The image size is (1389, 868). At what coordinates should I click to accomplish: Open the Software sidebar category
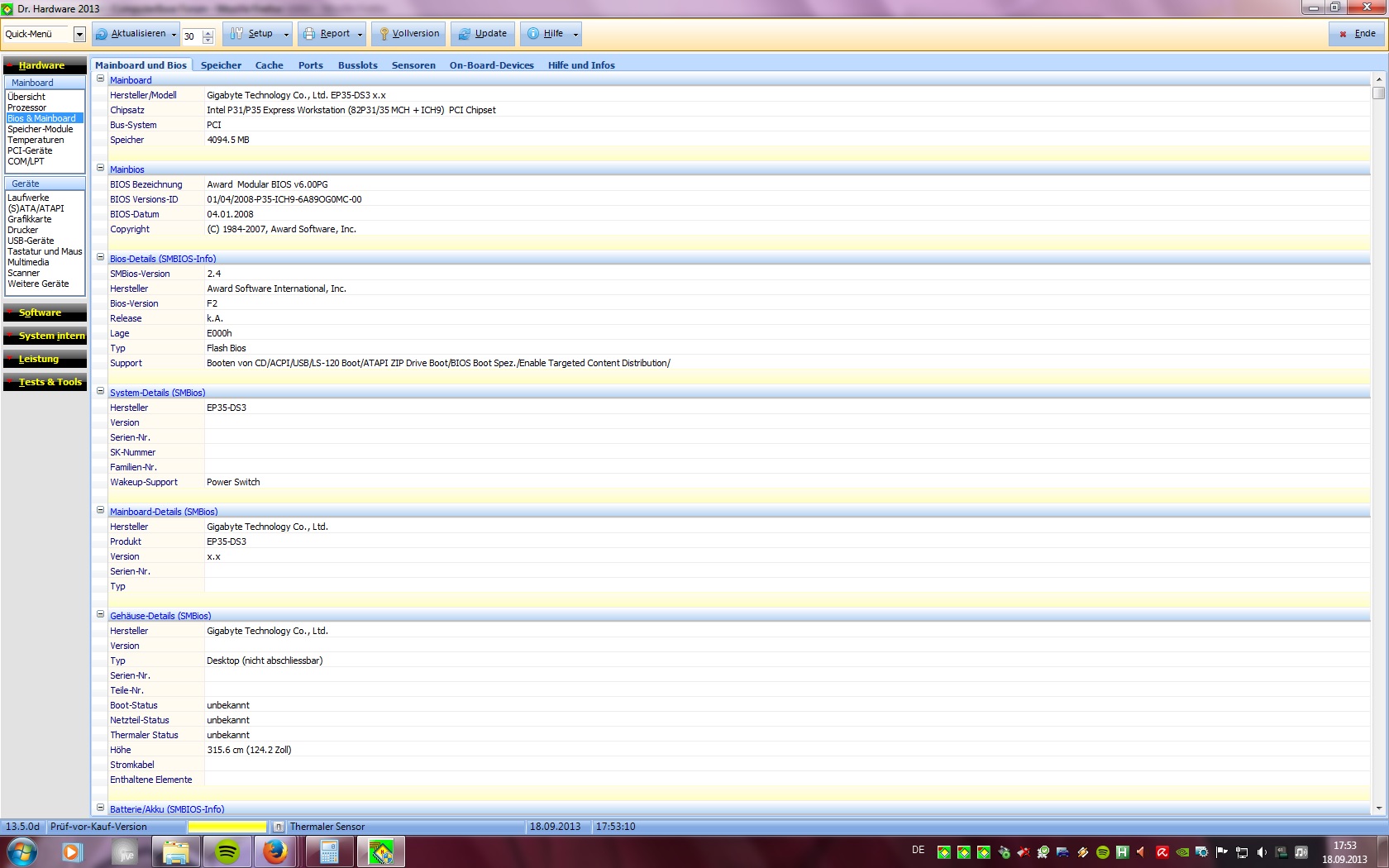coord(45,312)
